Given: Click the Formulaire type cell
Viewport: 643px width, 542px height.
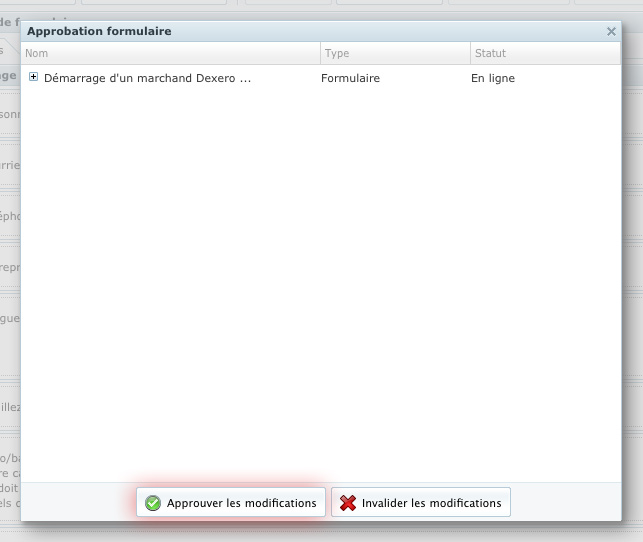Looking at the screenshot, I should coord(350,78).
